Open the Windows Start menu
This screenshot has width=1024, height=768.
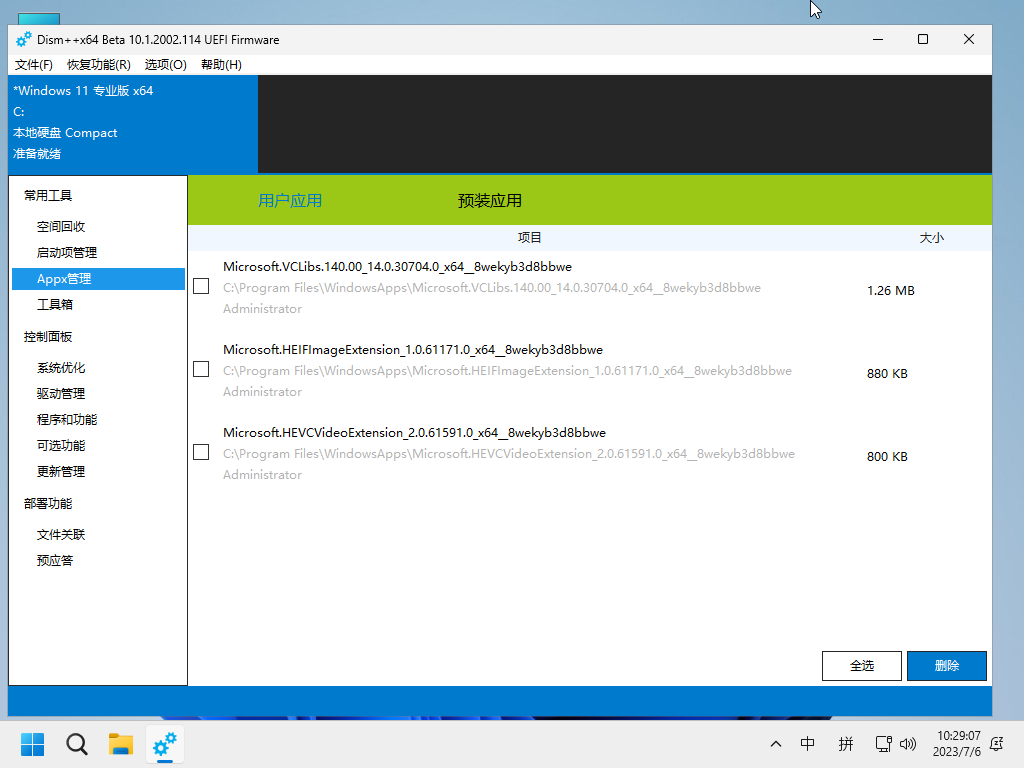click(32, 744)
